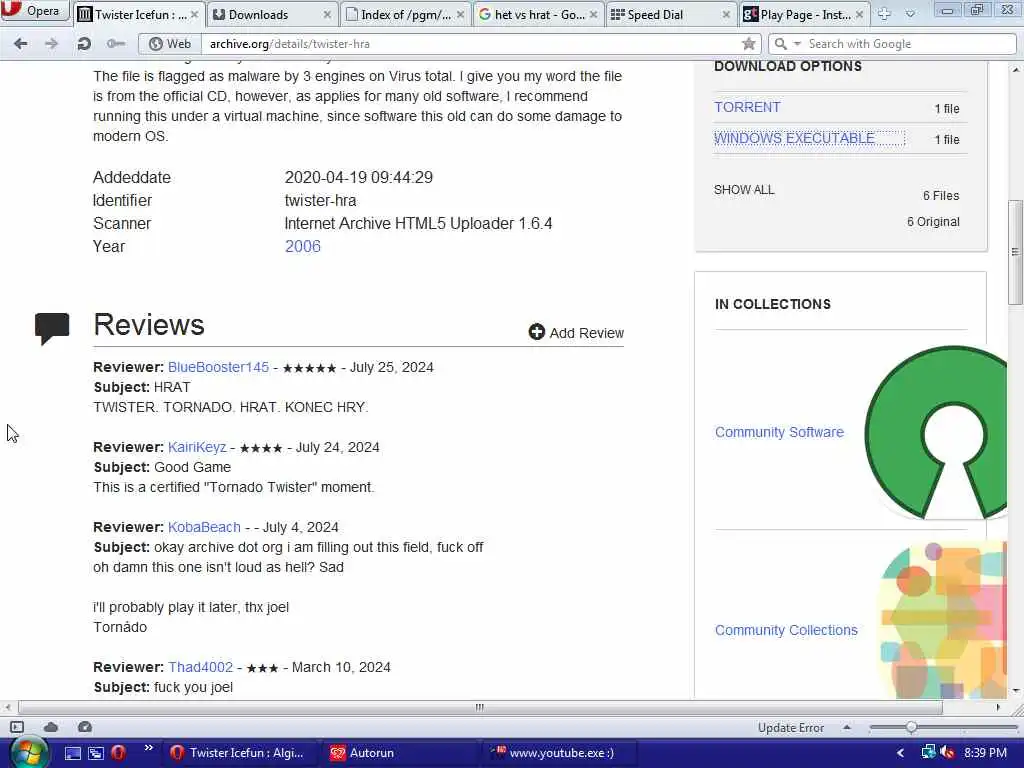Open the Community Collections link
Screen dimensions: 1024x768
tap(786, 630)
